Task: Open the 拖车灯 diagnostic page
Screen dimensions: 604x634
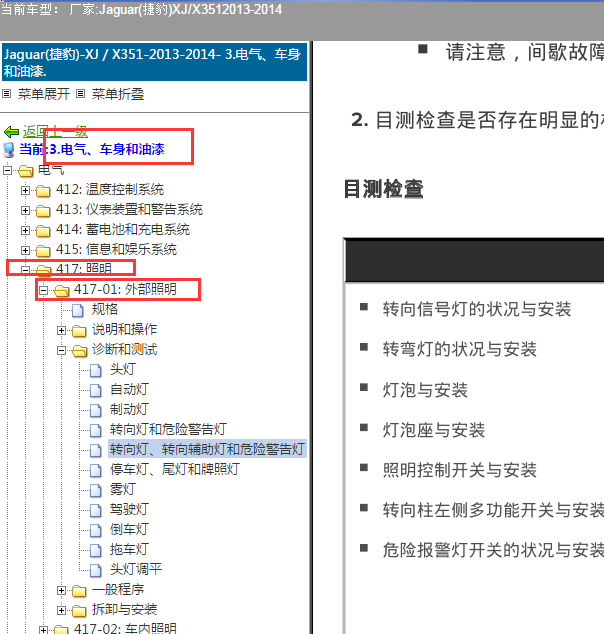Action: pyautogui.click(x=129, y=549)
